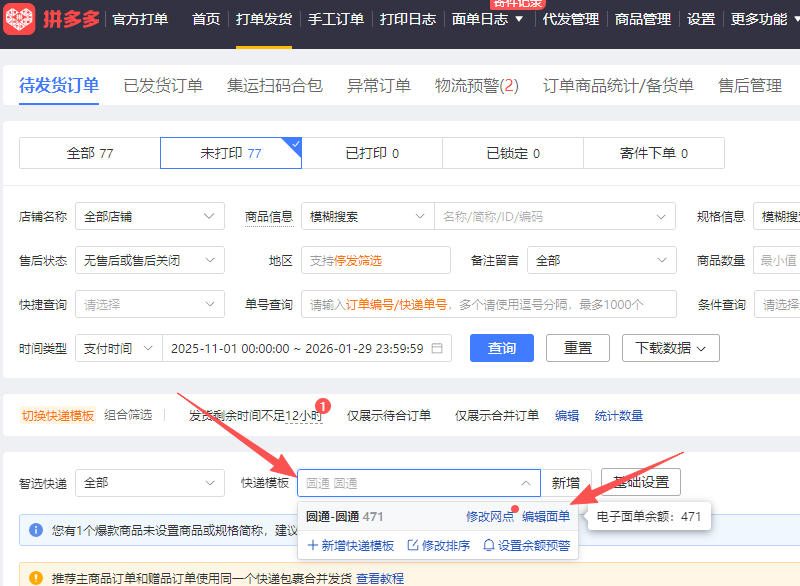This screenshot has width=800, height=586.
Task: Toggle 仅展示待合订单 filter
Action: [389, 416]
